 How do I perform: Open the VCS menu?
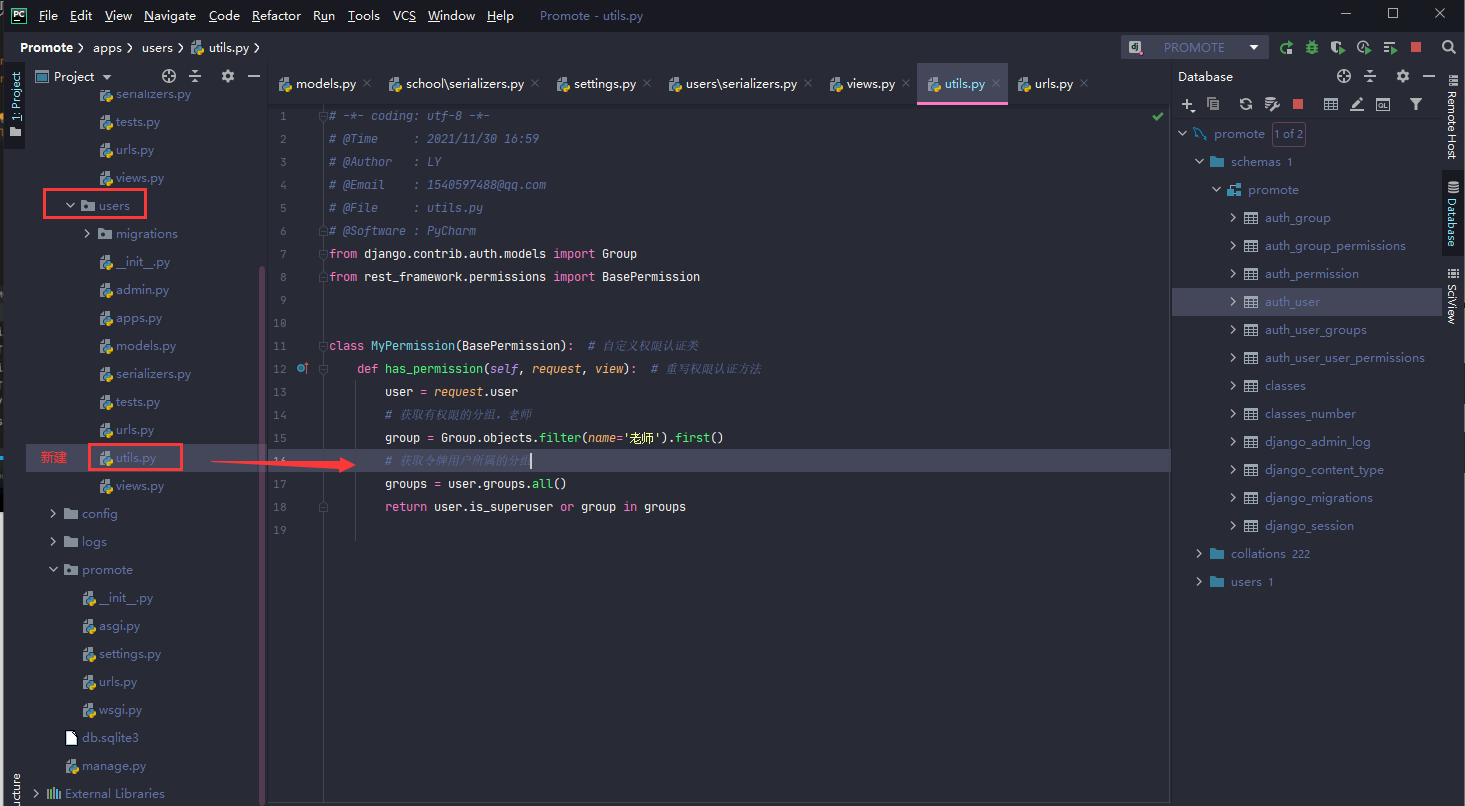(x=404, y=16)
